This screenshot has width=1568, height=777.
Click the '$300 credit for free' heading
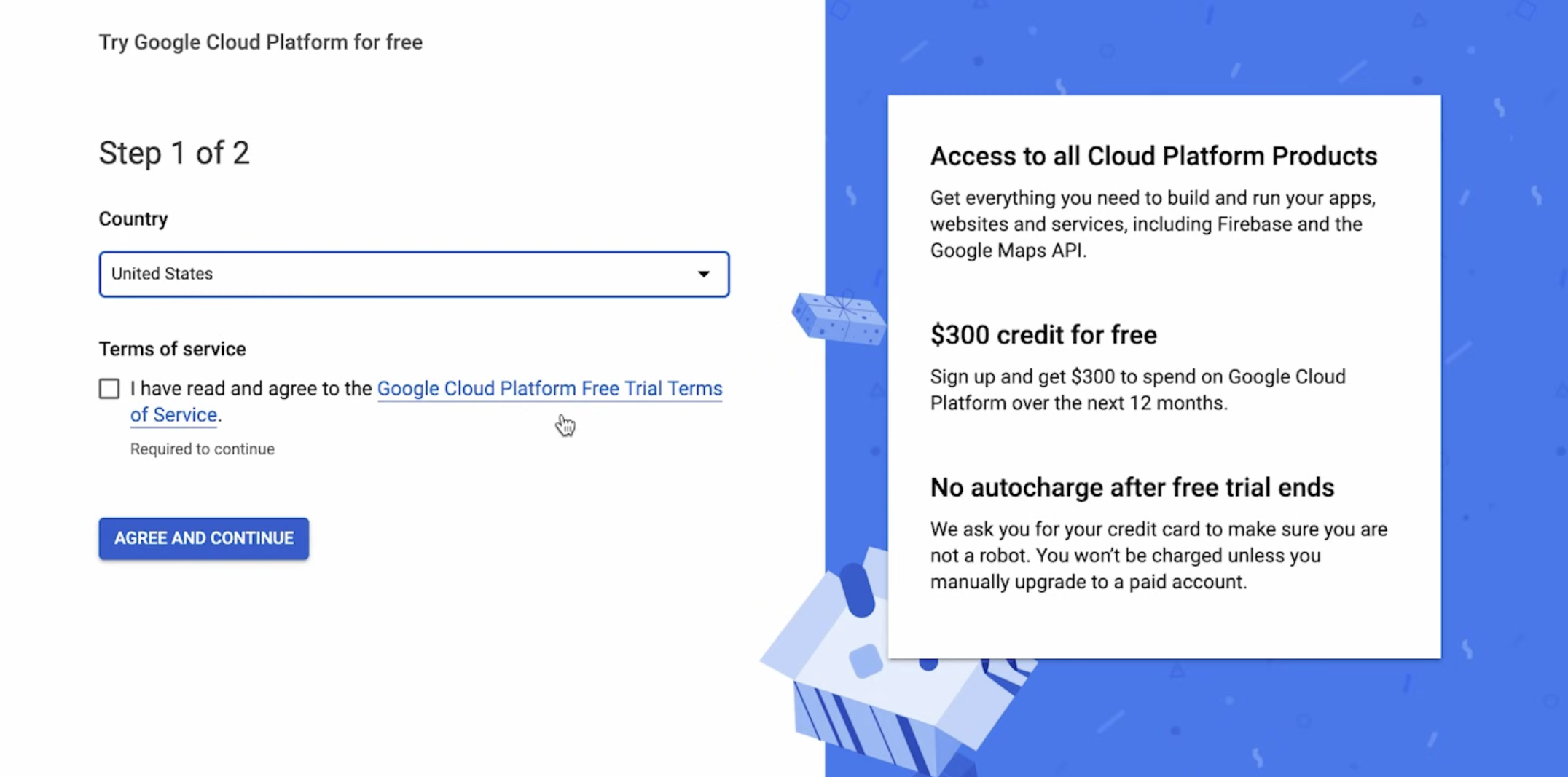pos(1043,335)
